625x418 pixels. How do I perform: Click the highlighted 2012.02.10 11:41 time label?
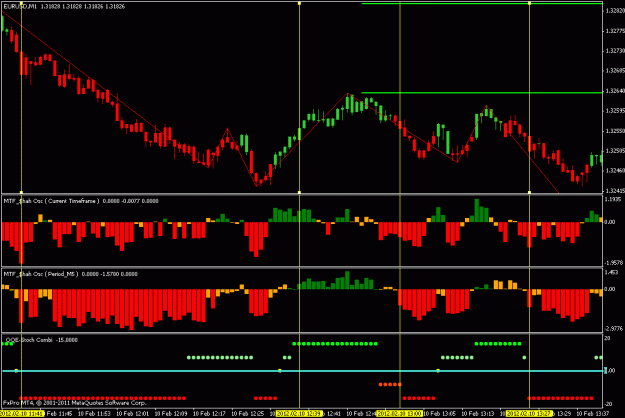[22, 414]
